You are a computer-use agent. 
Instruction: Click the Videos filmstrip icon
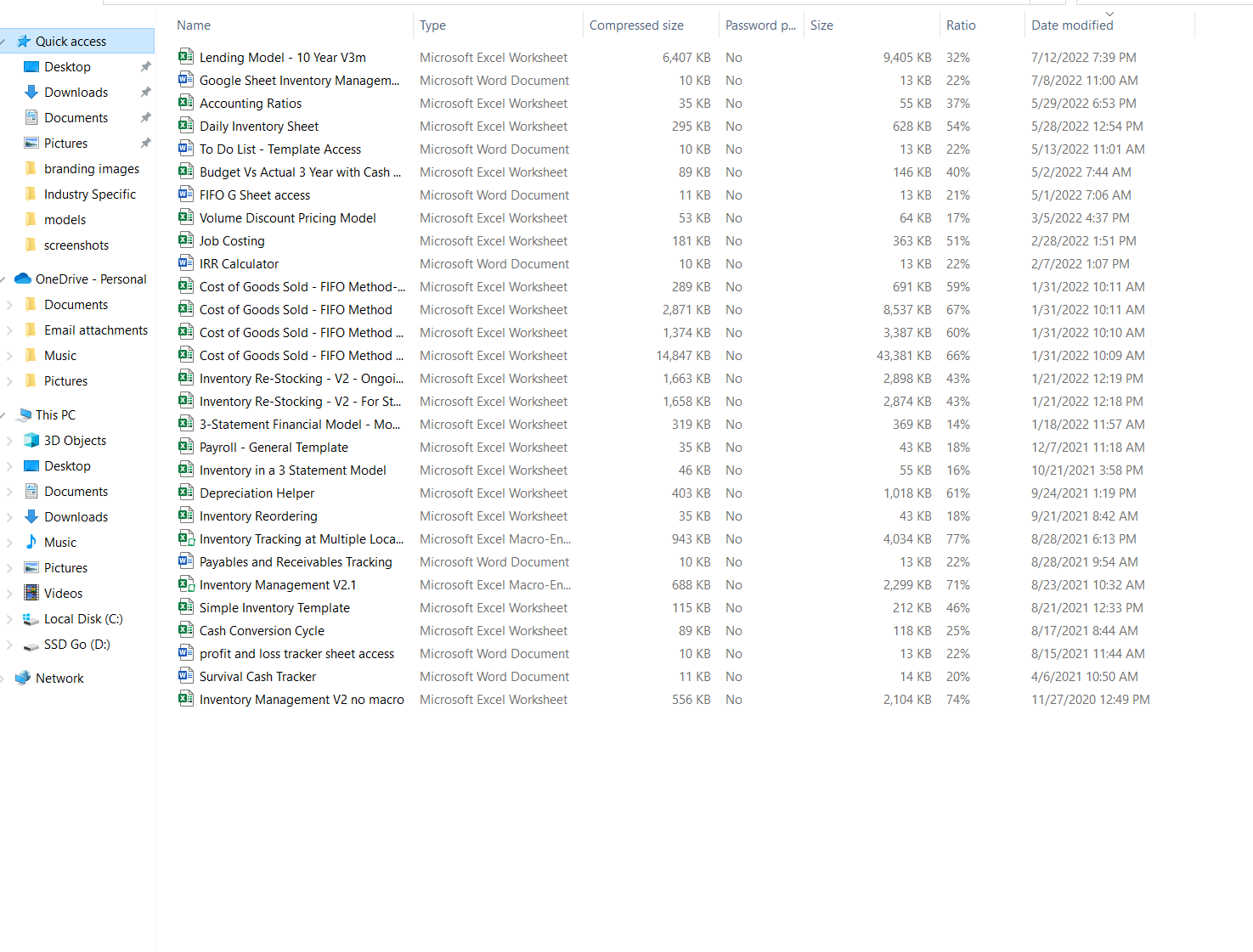click(x=31, y=593)
